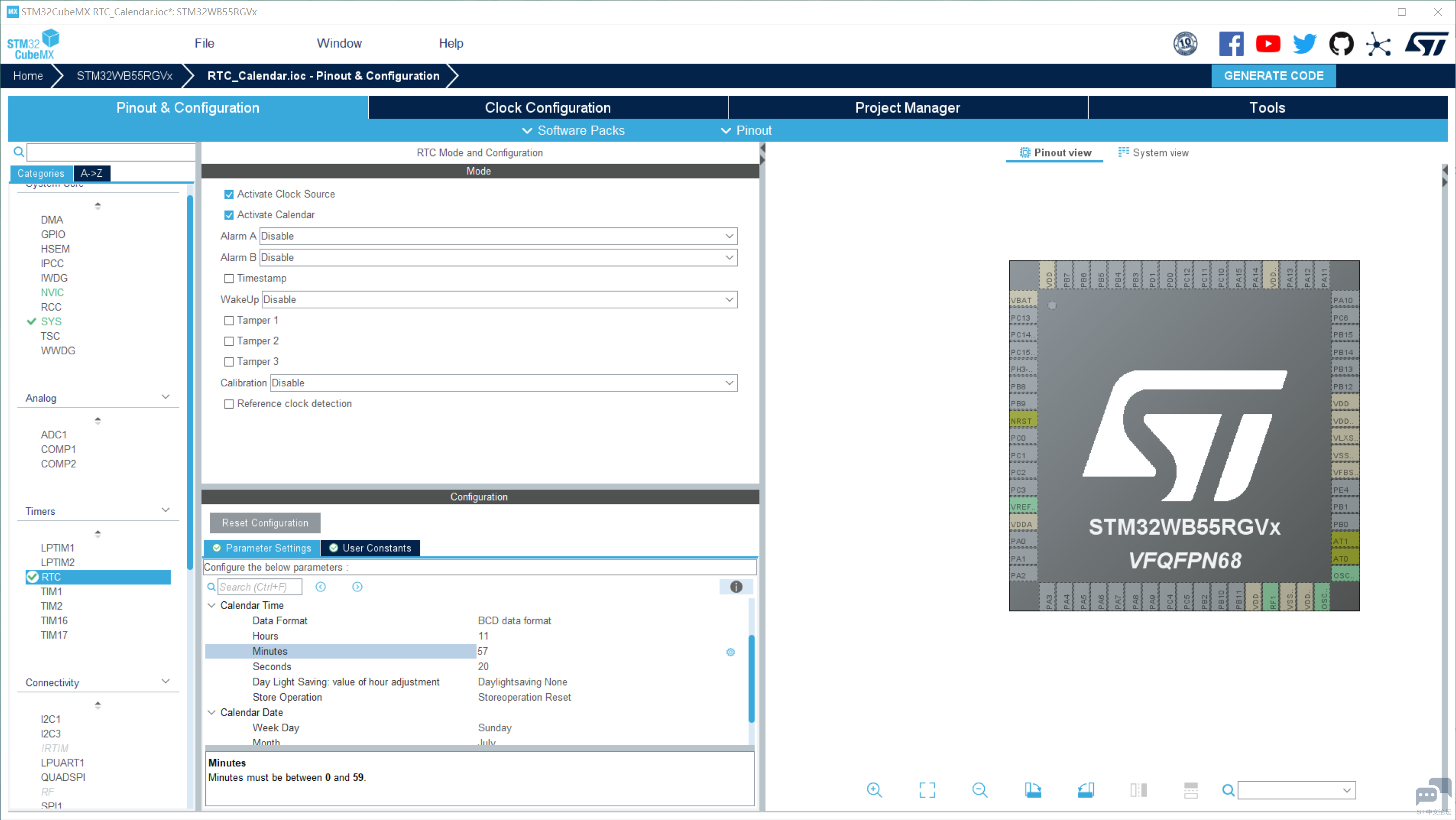Click the parameter search magnifier icon
Screen dimensions: 1456x820
pyautogui.click(x=211, y=587)
